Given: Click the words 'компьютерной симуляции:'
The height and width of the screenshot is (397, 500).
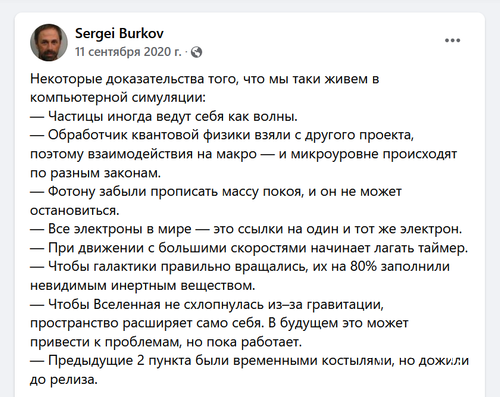Looking at the screenshot, I should point(118,97).
